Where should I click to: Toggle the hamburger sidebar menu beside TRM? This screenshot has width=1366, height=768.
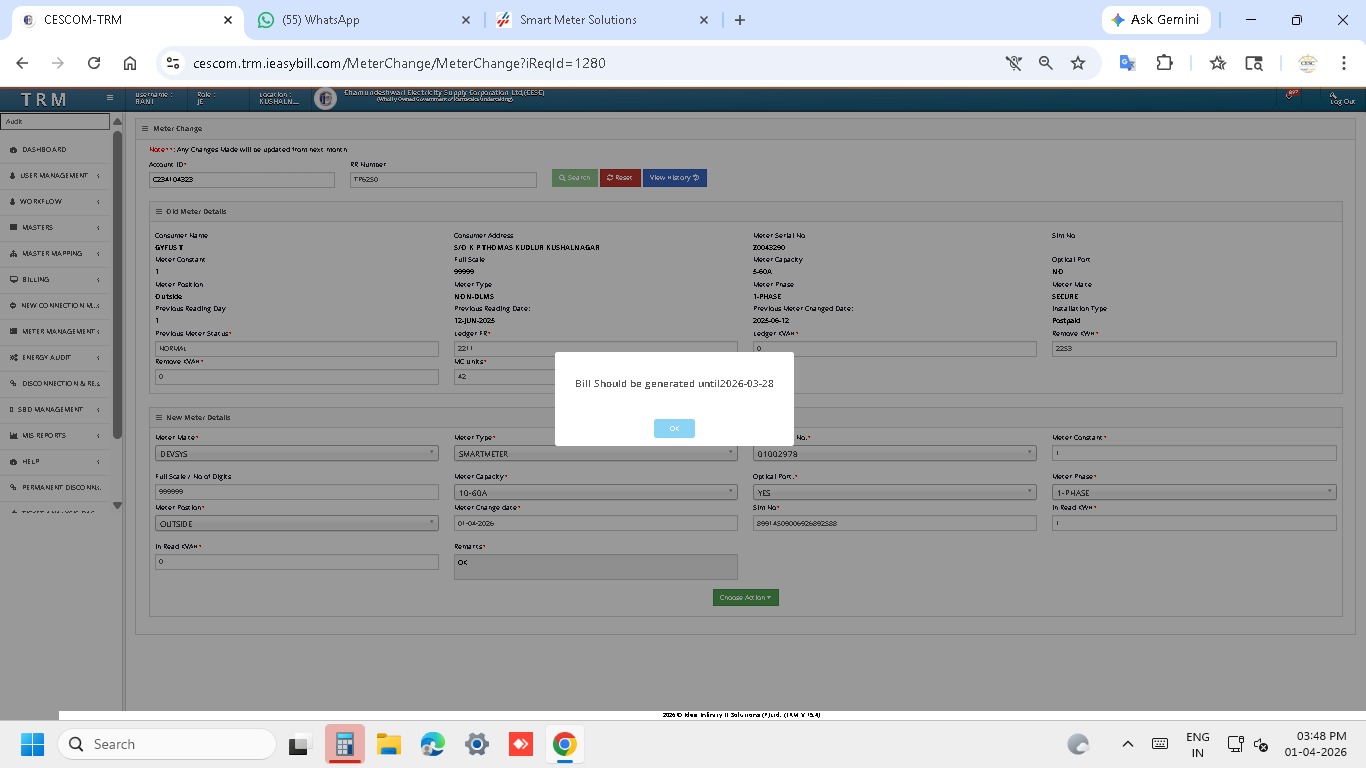click(110, 98)
